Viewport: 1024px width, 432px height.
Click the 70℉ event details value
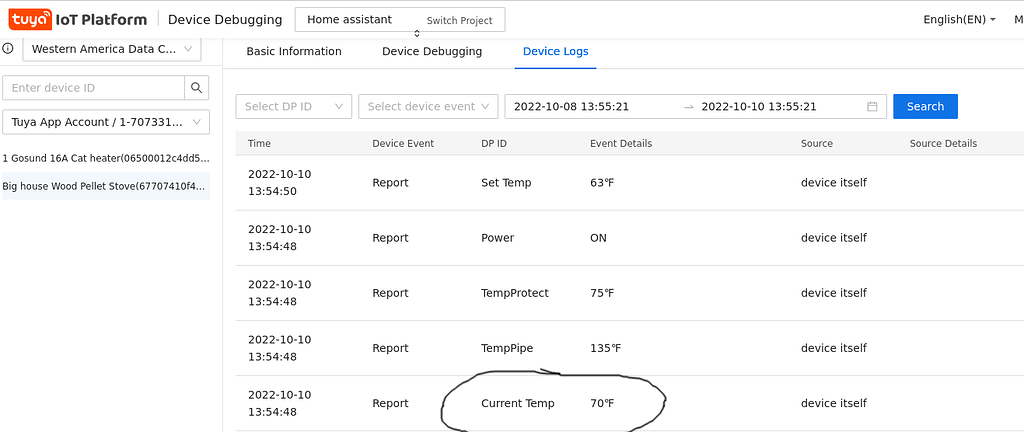tap(602, 403)
